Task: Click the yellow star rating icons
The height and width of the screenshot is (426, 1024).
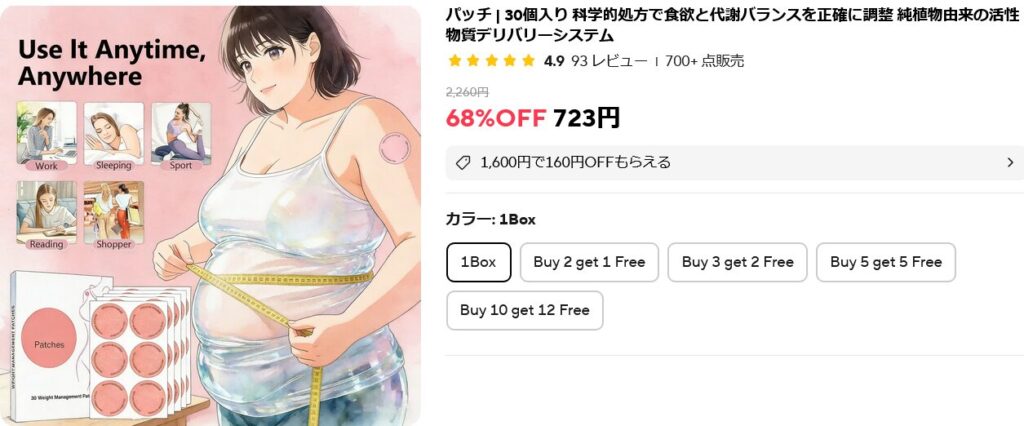Action: pos(492,61)
